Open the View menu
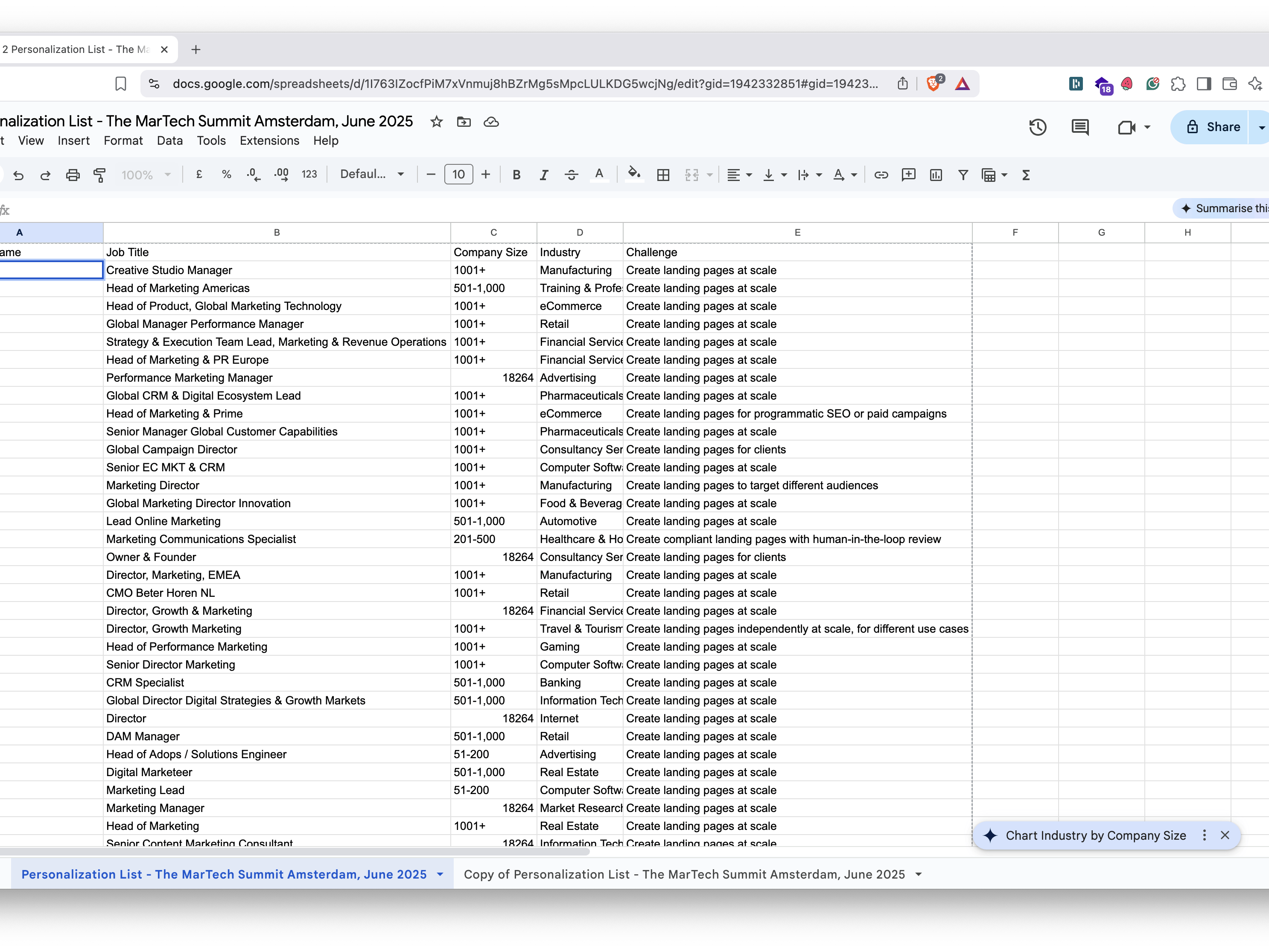 [x=31, y=140]
